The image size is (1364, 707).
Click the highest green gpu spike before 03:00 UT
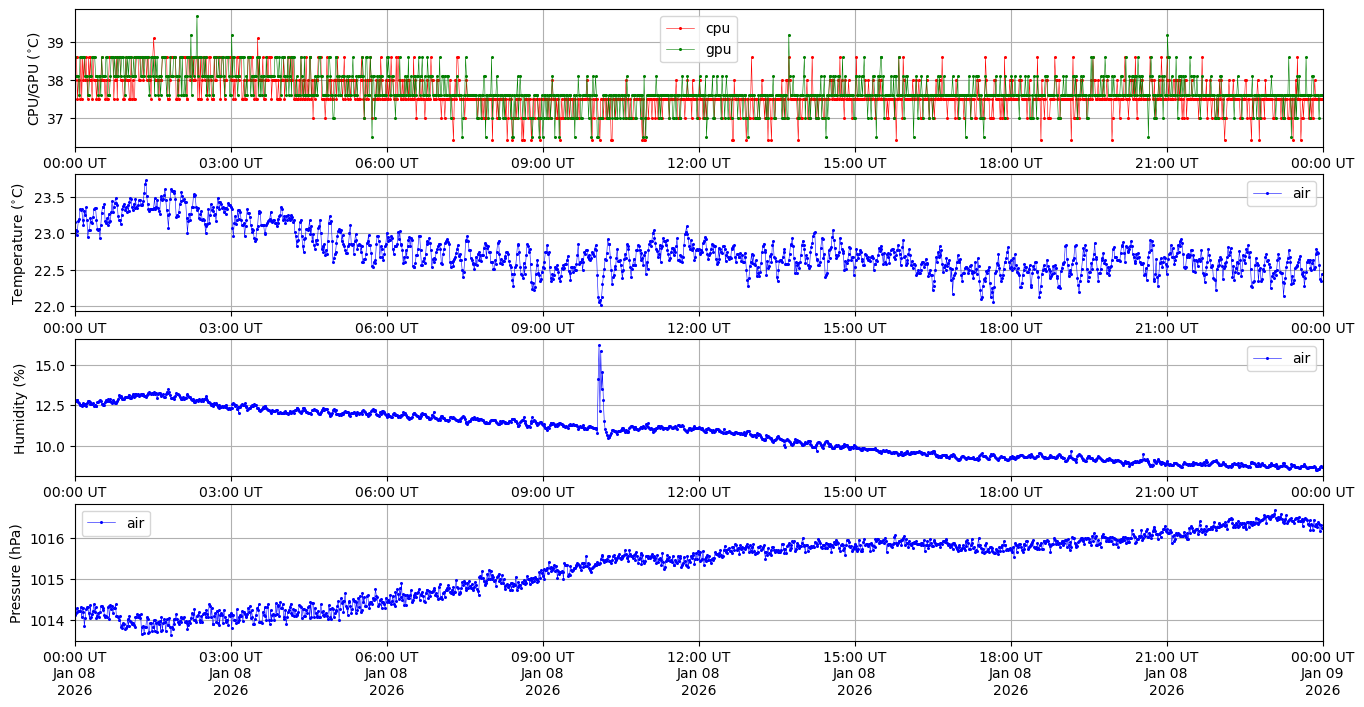(197, 16)
